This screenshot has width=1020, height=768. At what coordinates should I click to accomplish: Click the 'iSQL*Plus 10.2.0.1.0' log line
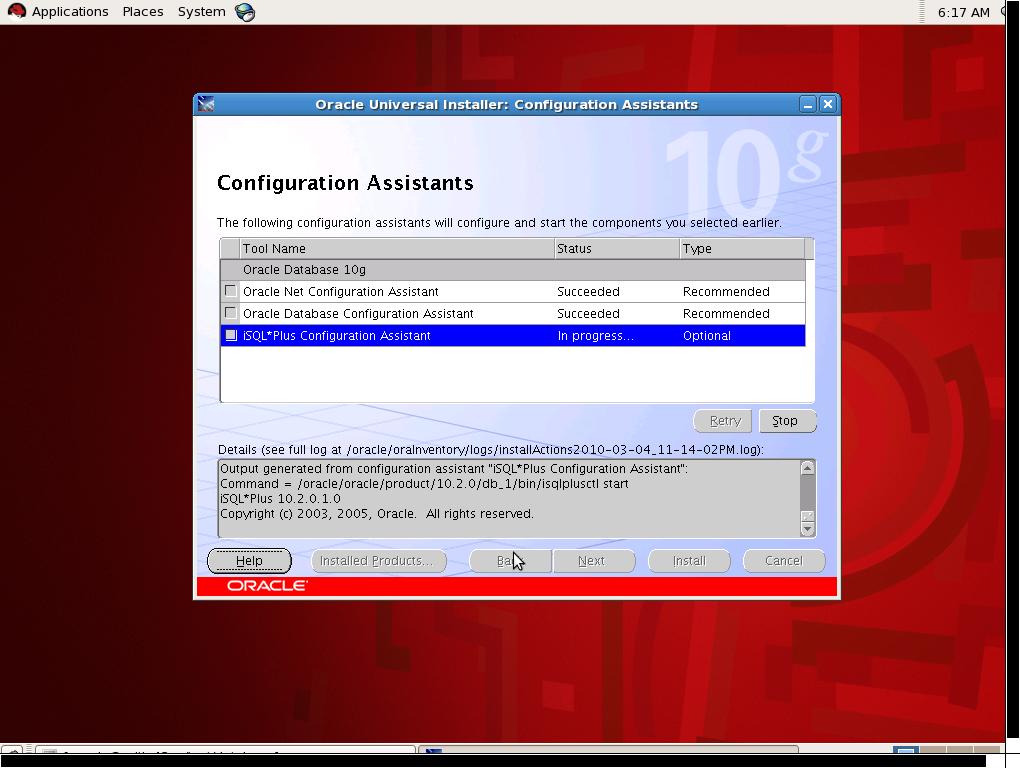(280, 499)
